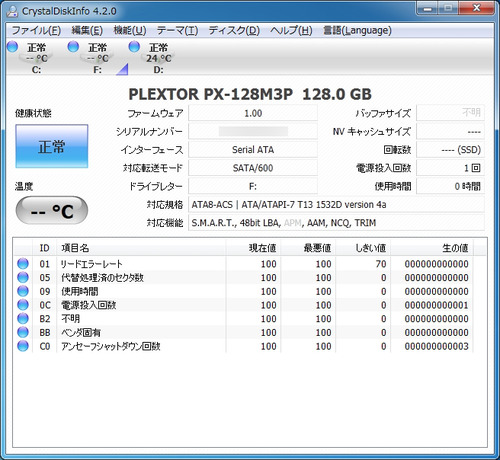Screen dimensions: 500x460
Task: Click raw value 000000000001 of row 0C
Action: tap(436, 305)
